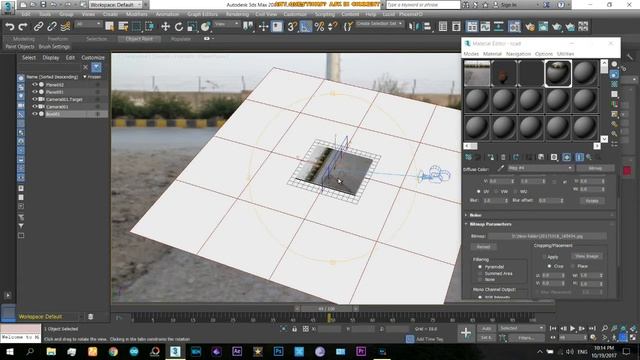
Task: Select the Unlink Selection broken chain tool
Action: pyautogui.click(x=52, y=27)
